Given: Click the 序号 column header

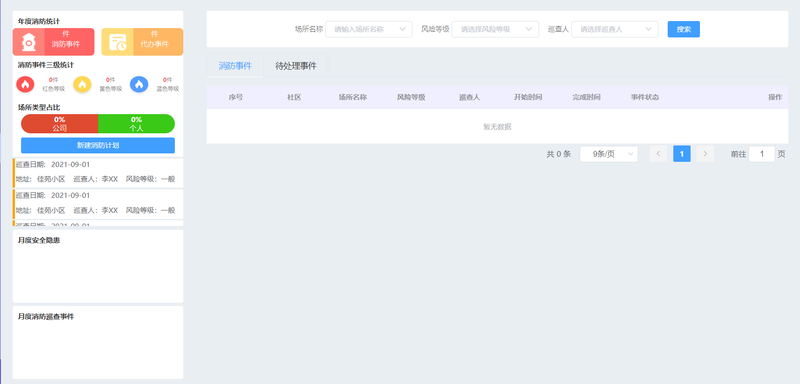Looking at the screenshot, I should (236, 97).
